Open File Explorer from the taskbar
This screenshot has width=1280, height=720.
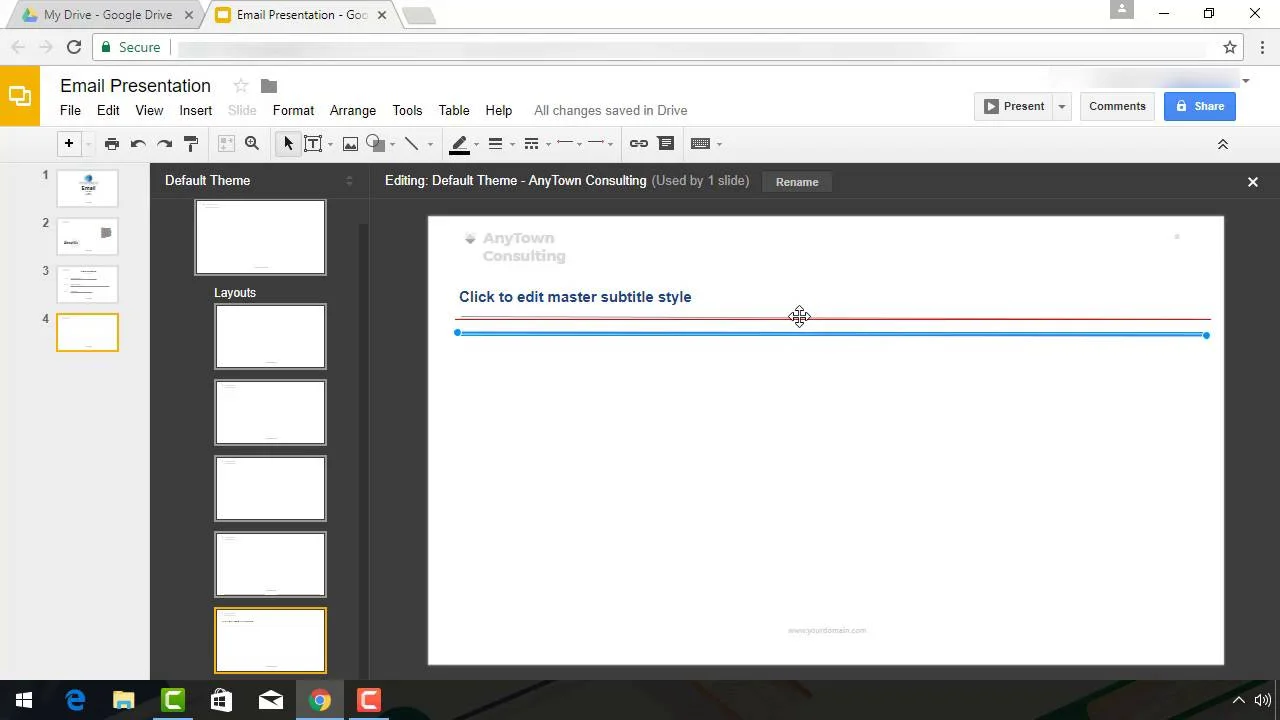pyautogui.click(x=123, y=700)
